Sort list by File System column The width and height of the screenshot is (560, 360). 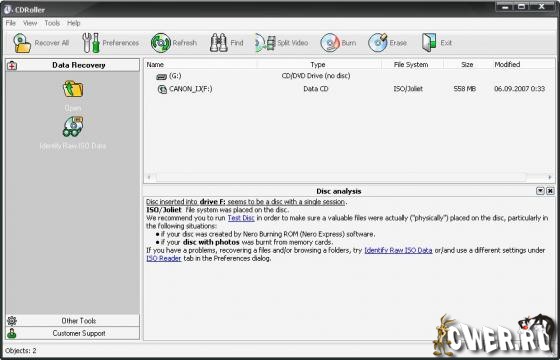[412, 65]
